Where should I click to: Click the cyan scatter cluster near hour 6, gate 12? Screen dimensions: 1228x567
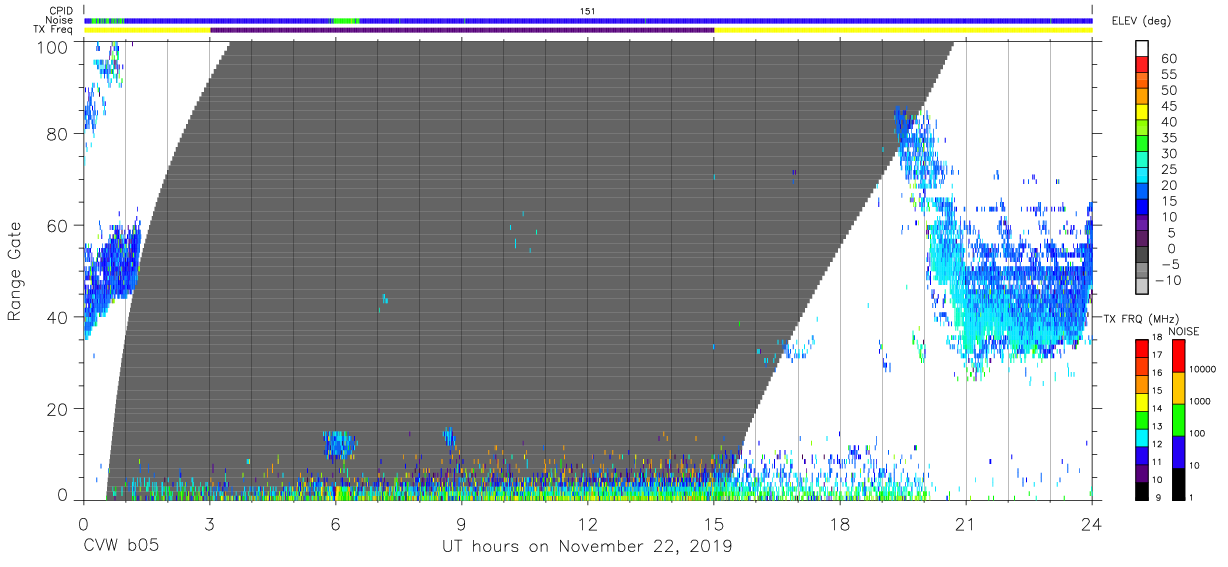coord(339,443)
